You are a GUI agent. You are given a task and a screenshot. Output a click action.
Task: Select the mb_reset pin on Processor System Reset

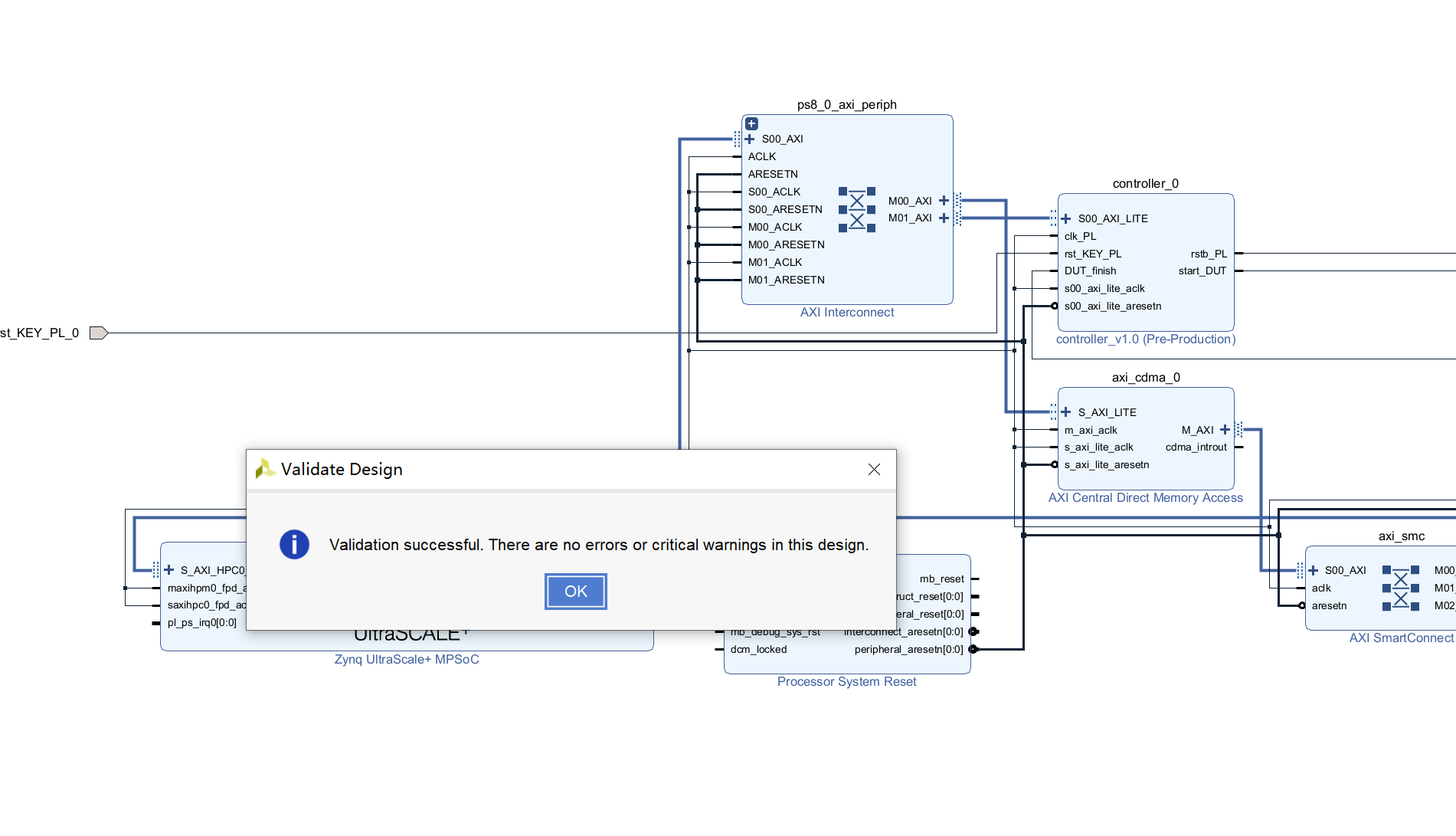942,579
